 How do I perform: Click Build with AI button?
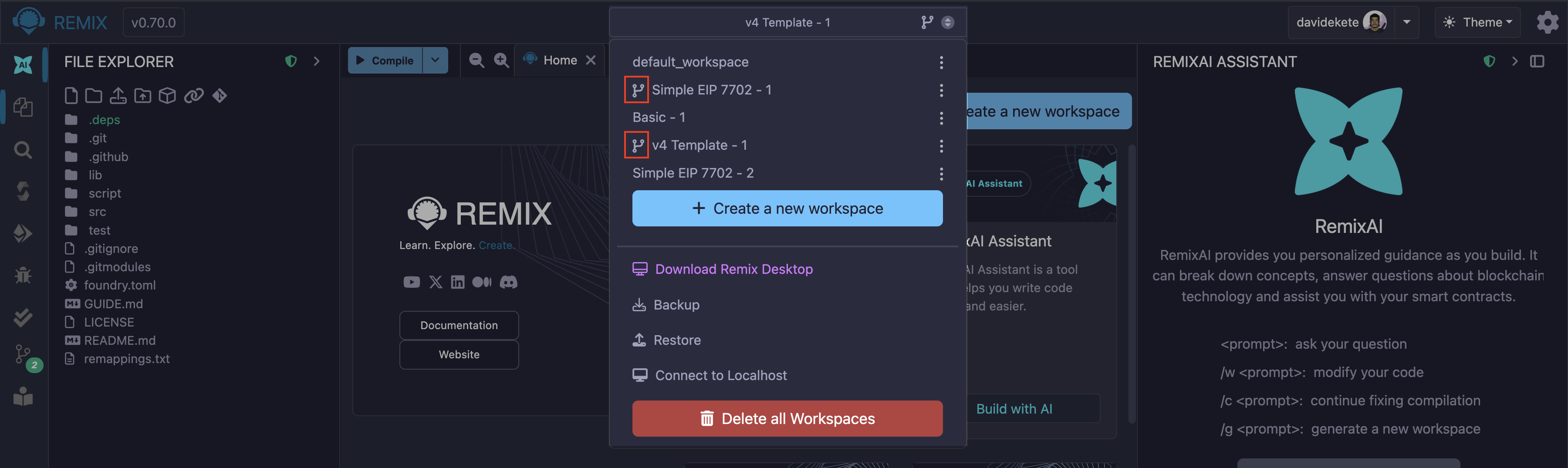(1014, 409)
